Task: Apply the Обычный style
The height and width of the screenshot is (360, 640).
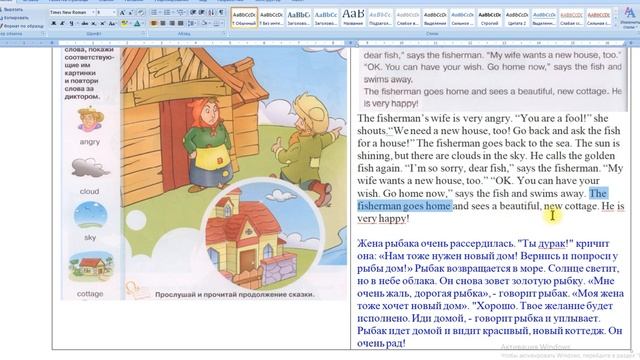Action: tap(244, 18)
